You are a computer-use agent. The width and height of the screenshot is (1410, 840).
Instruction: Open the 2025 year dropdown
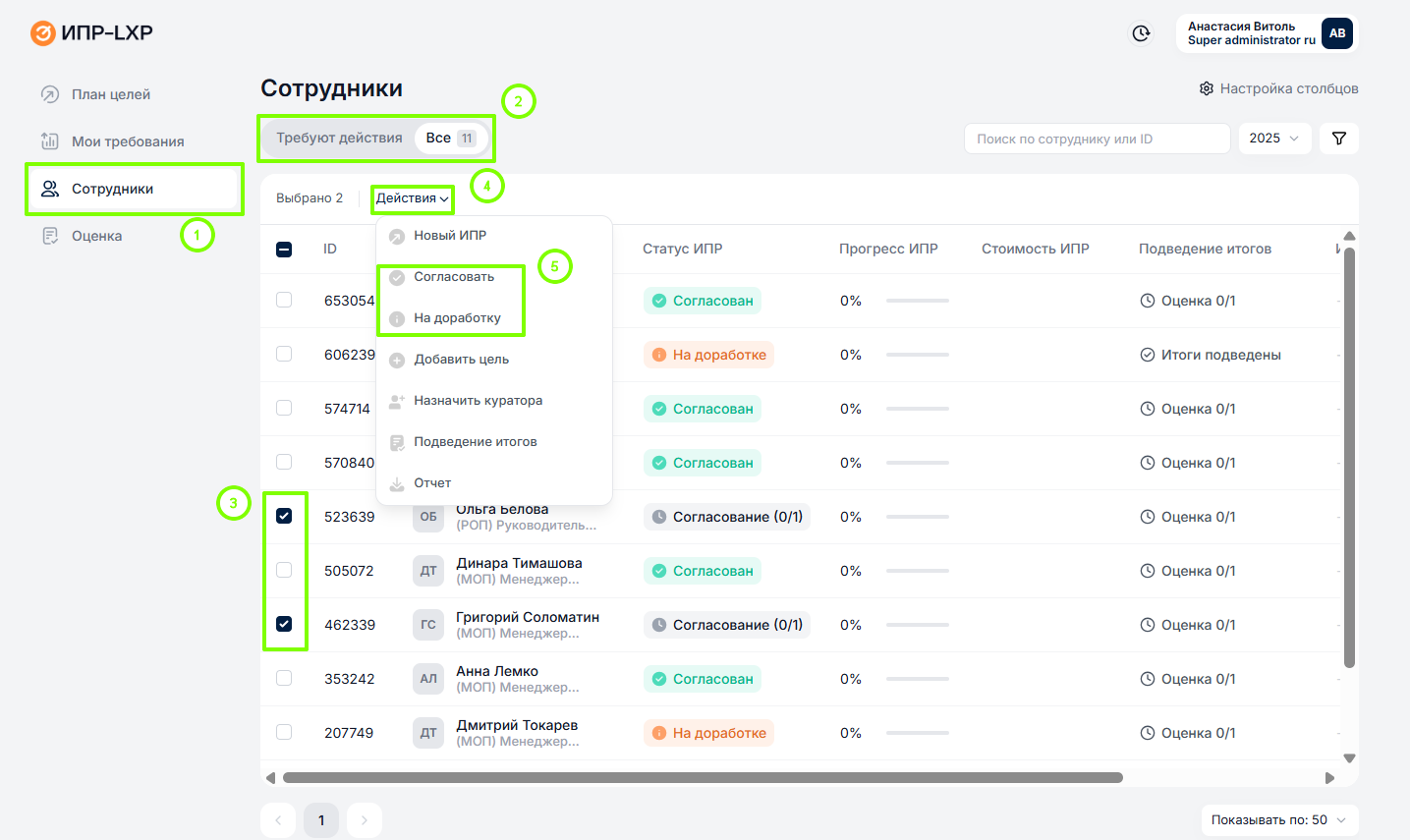pos(1274,139)
